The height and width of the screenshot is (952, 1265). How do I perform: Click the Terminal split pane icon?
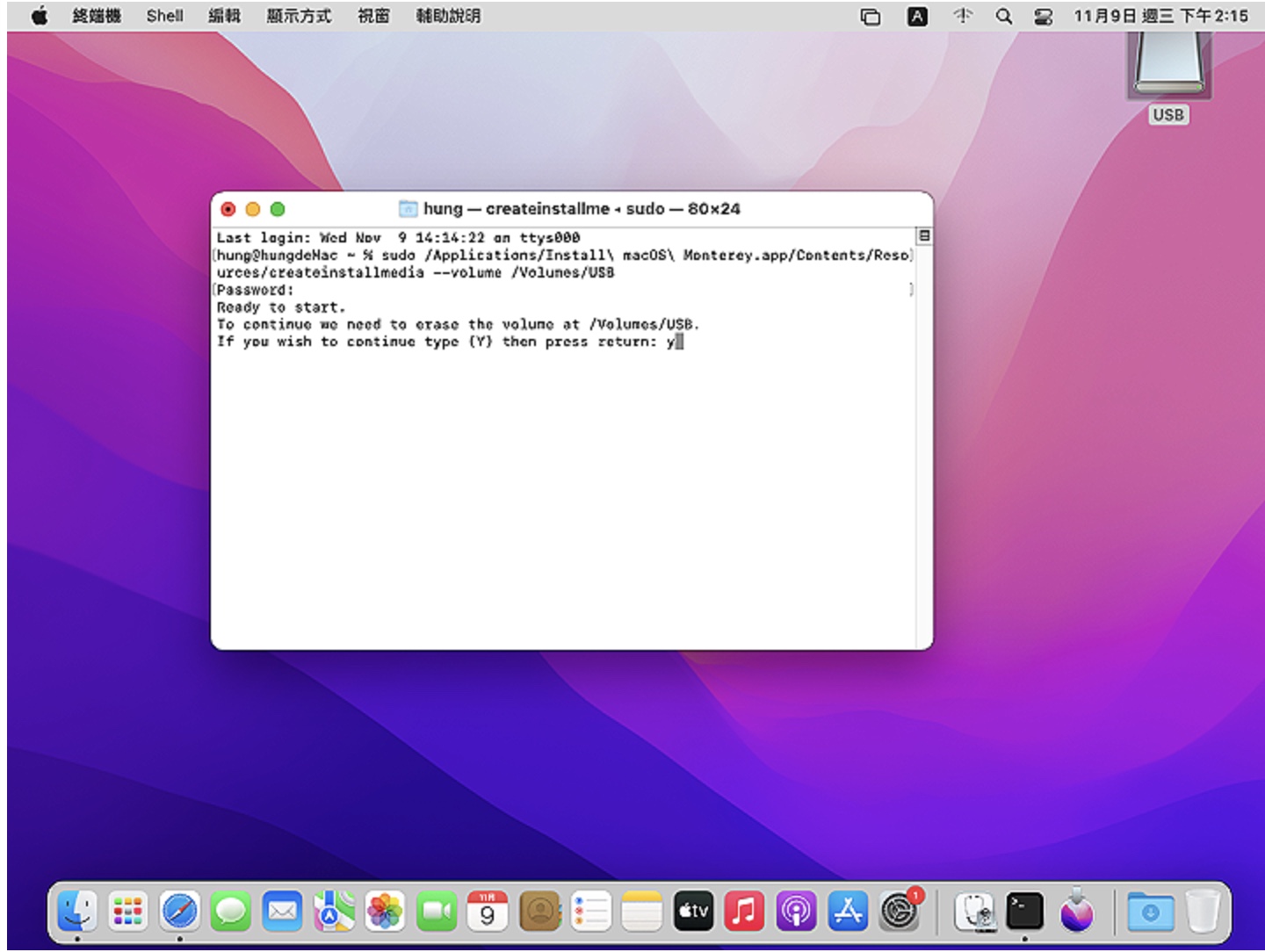(924, 235)
